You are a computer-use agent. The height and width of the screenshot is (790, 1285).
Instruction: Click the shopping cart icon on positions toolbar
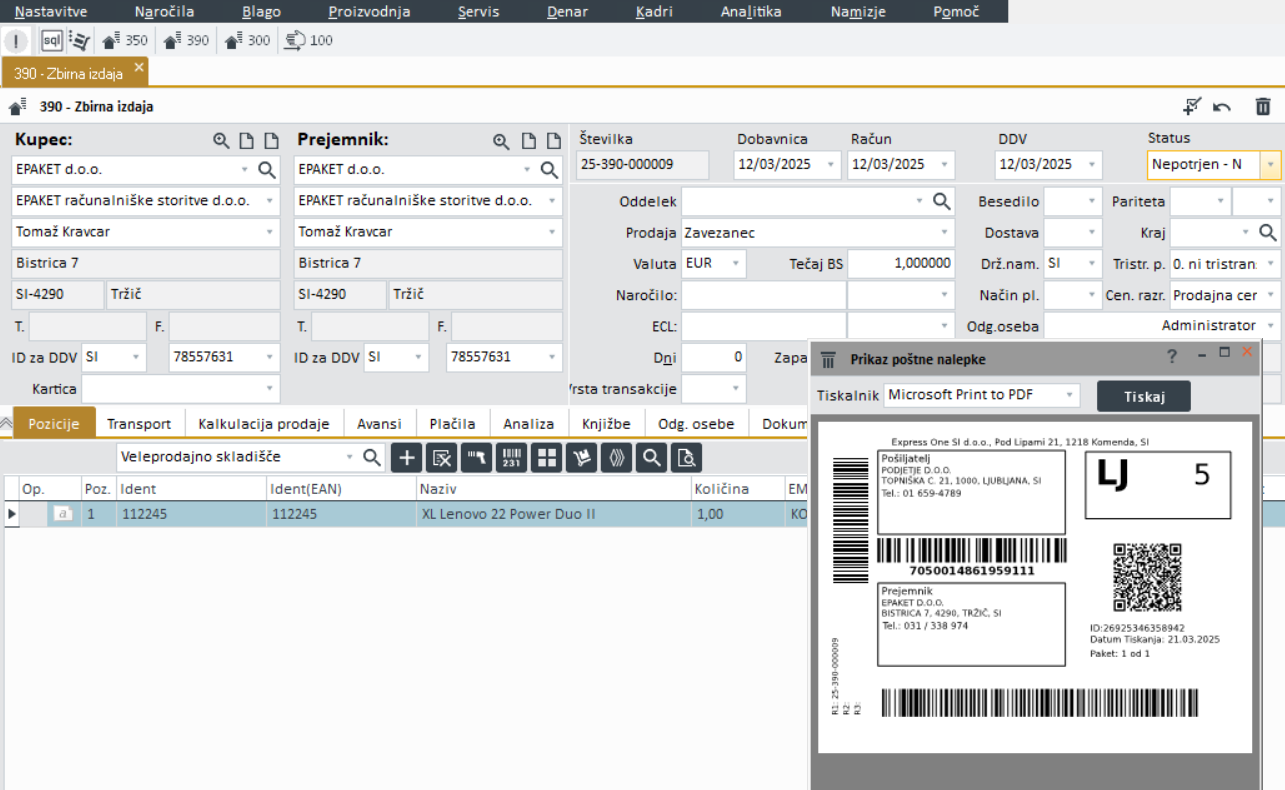[582, 457]
